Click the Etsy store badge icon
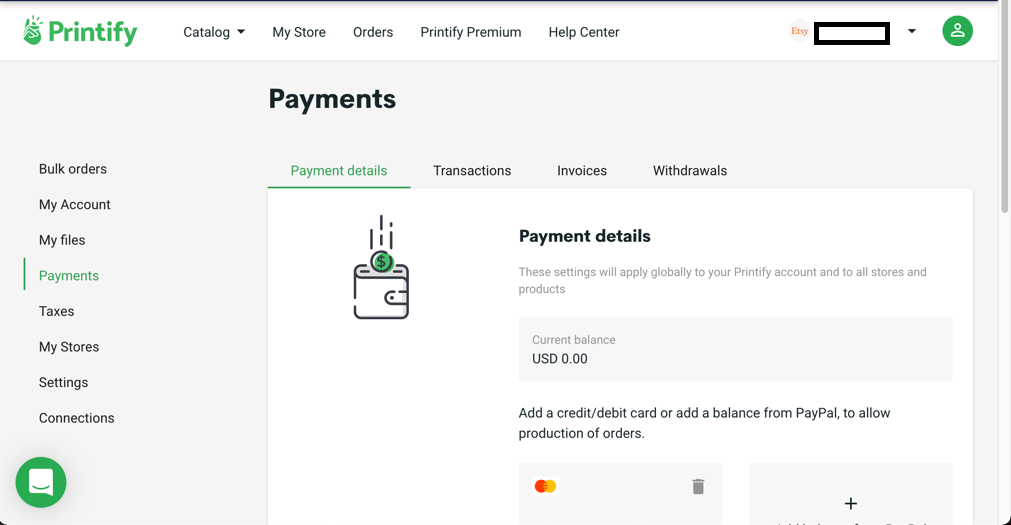This screenshot has width=1011, height=525. point(800,31)
